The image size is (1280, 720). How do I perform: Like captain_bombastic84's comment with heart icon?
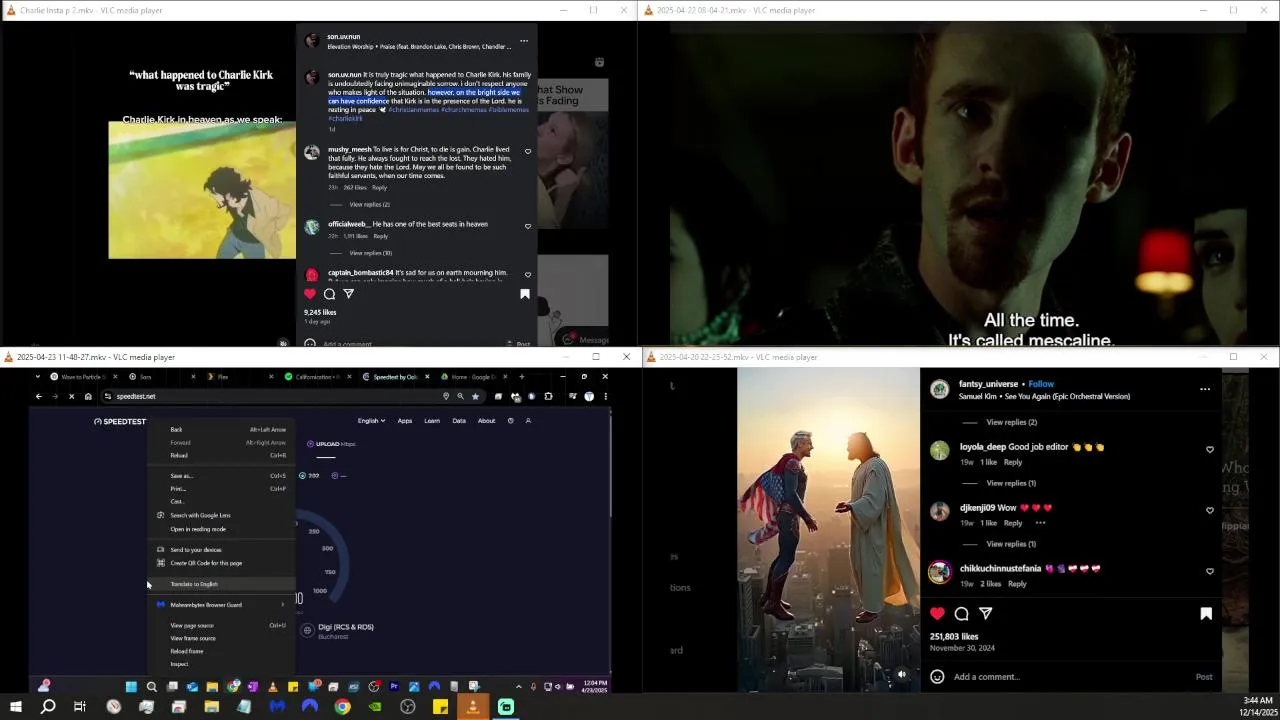click(528, 275)
